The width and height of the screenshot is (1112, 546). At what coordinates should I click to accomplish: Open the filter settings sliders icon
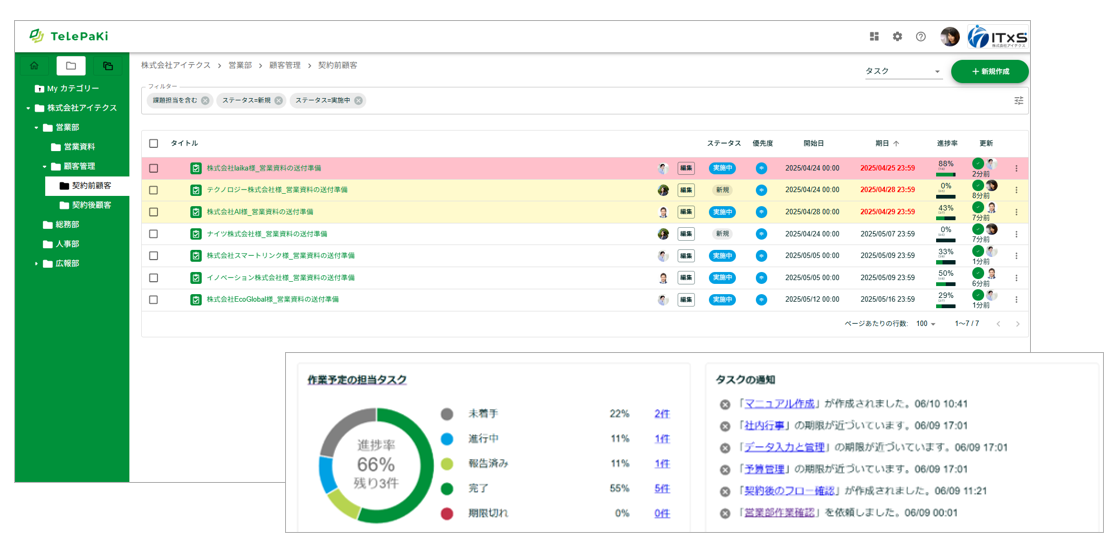[x=1019, y=101]
